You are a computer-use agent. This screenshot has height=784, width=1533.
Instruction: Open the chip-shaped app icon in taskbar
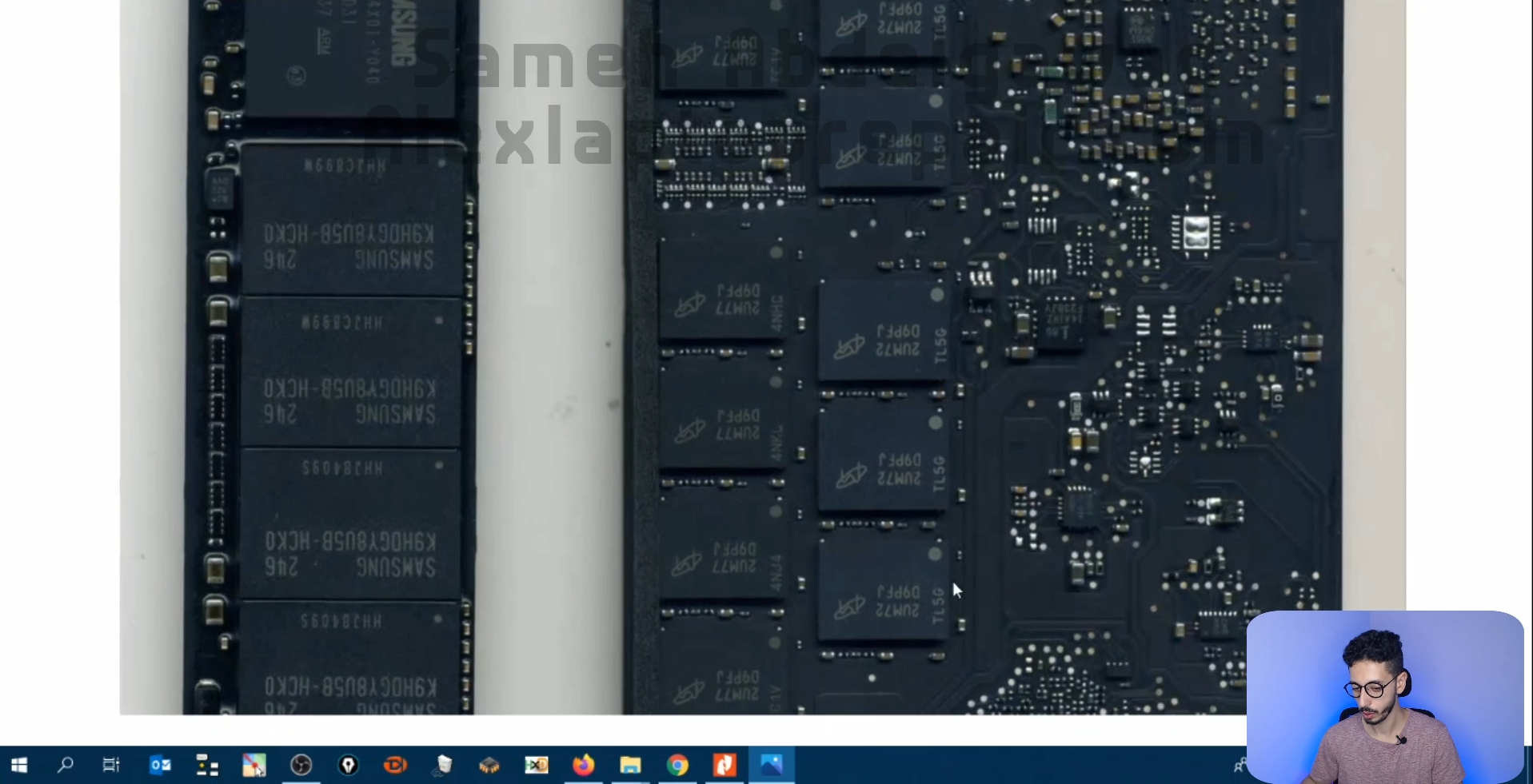pyautogui.click(x=489, y=765)
